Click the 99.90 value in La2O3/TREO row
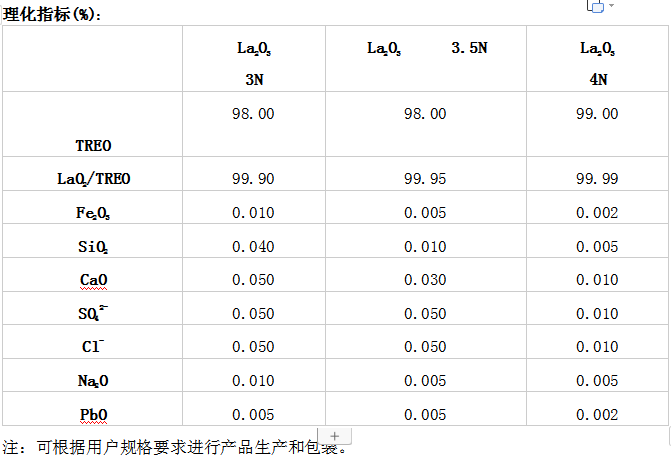 [253, 179]
